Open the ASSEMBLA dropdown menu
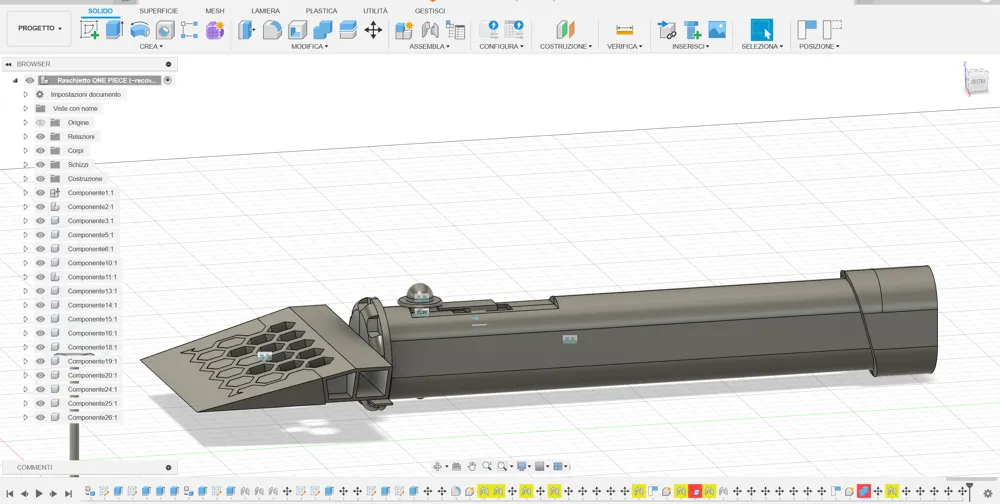 [430, 47]
